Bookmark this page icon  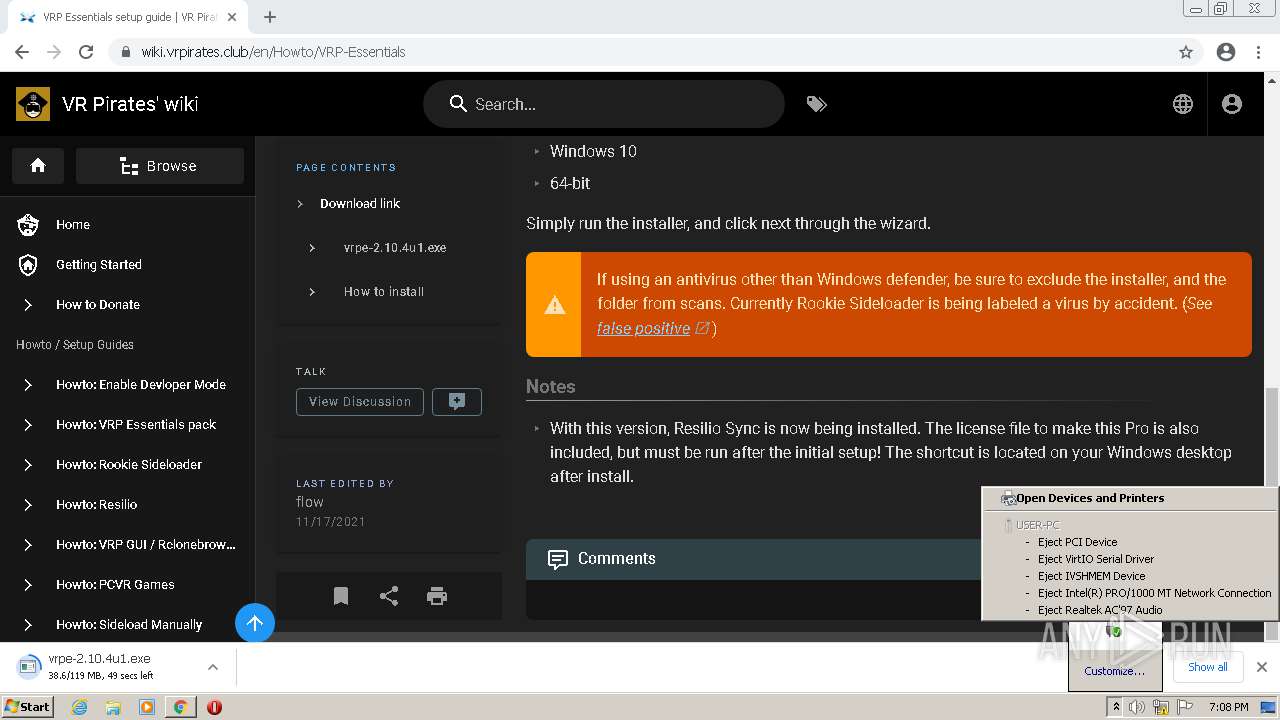(341, 596)
